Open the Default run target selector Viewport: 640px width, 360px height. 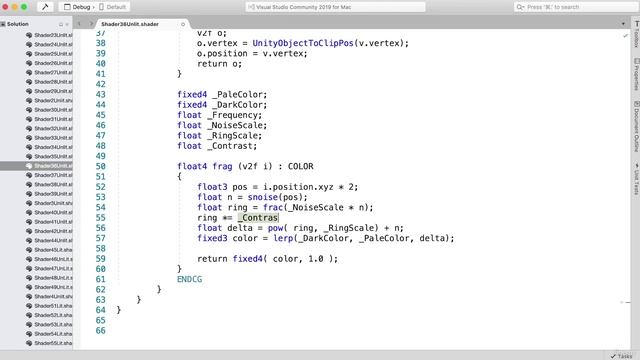pyautogui.click(x=113, y=7)
